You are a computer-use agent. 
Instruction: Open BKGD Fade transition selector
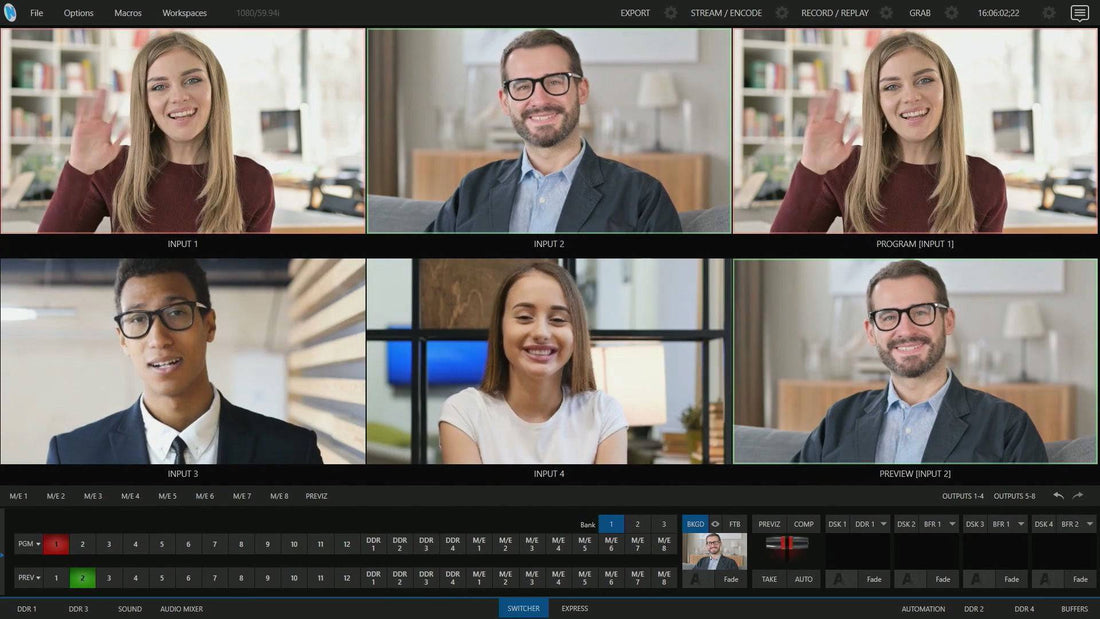coord(730,579)
